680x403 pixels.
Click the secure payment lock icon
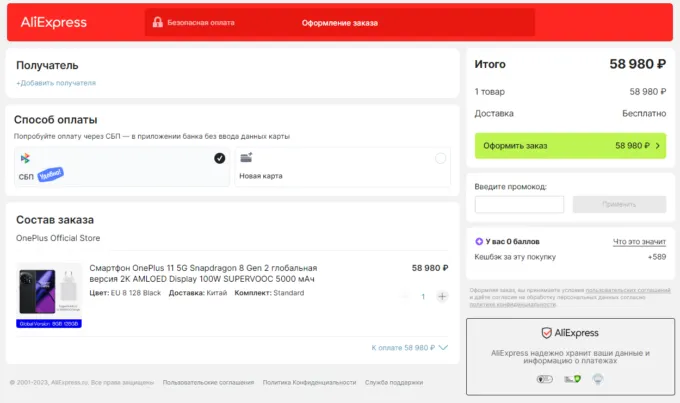click(157, 22)
